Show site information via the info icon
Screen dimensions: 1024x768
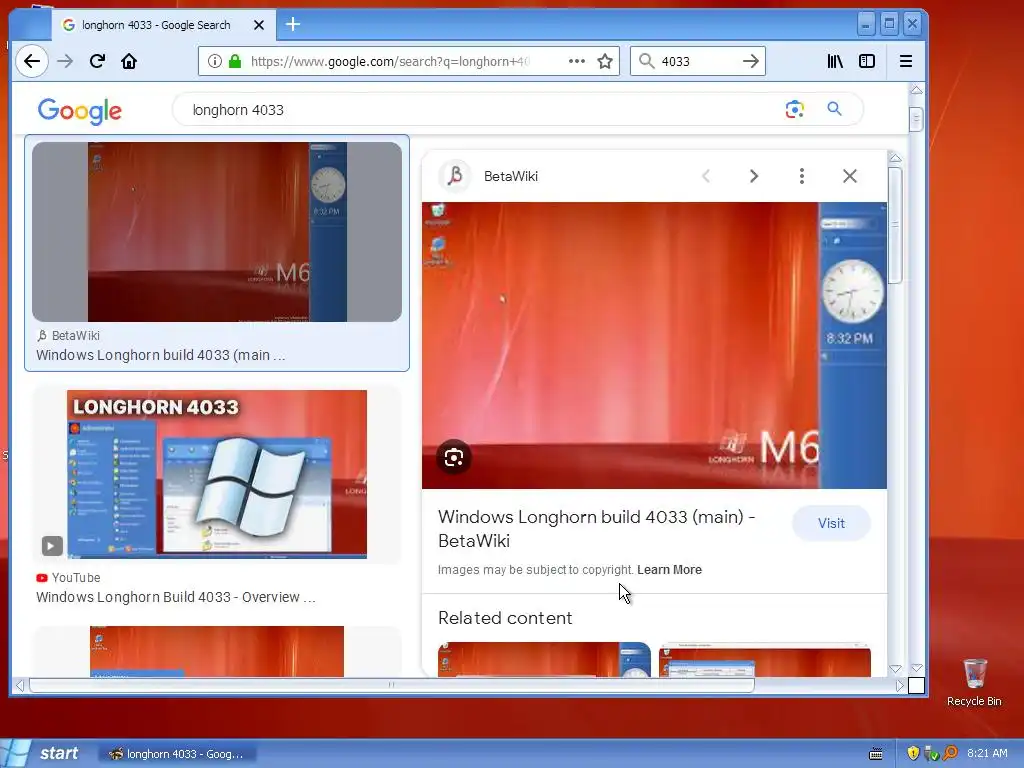coord(214,61)
